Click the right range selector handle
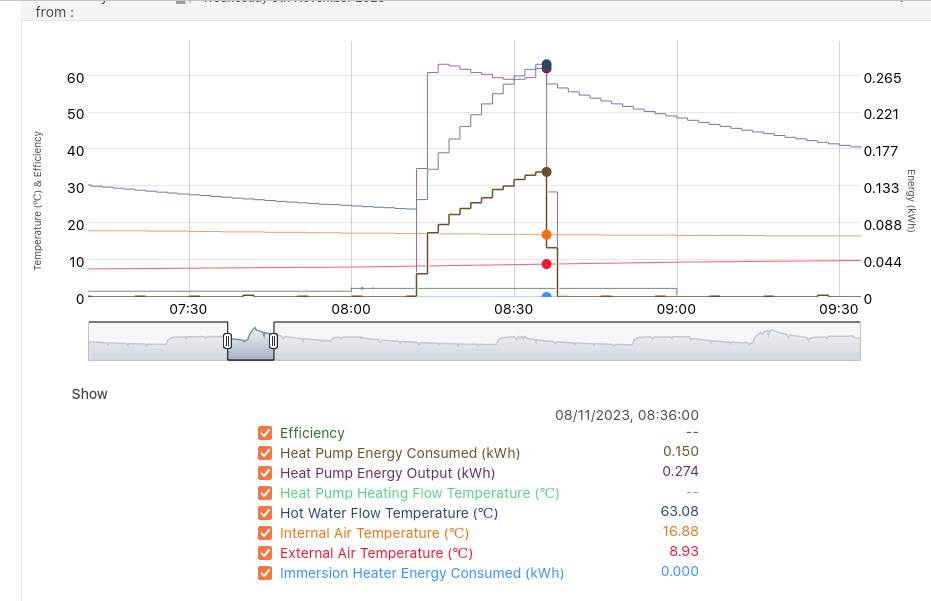The image size is (931, 601). [273, 341]
